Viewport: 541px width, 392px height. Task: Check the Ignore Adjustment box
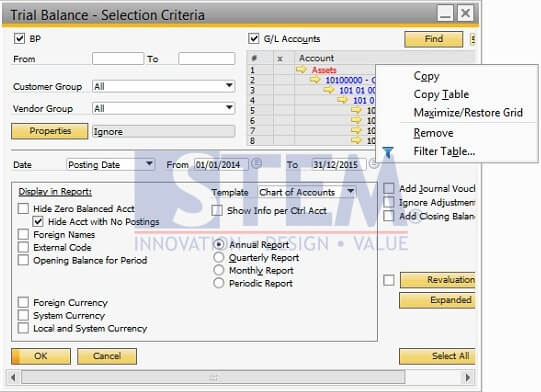pyautogui.click(x=389, y=202)
